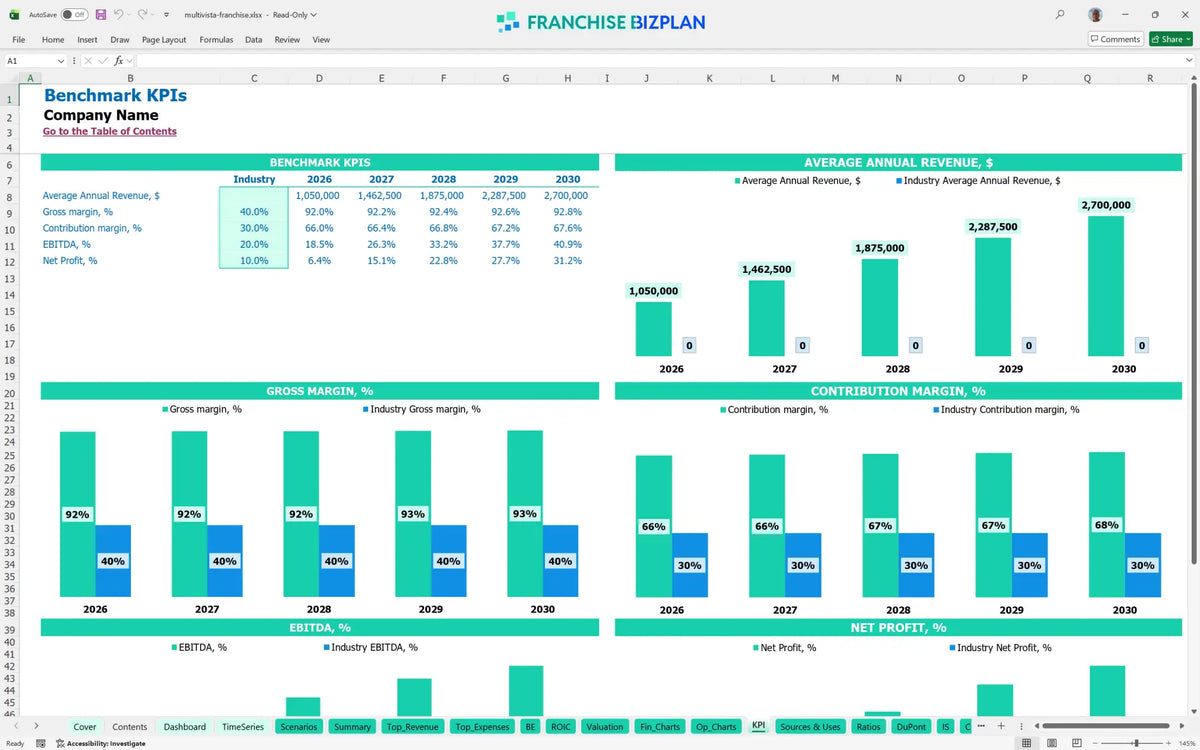Click the Excel app icon
The width and height of the screenshot is (1200, 750).
14,15
